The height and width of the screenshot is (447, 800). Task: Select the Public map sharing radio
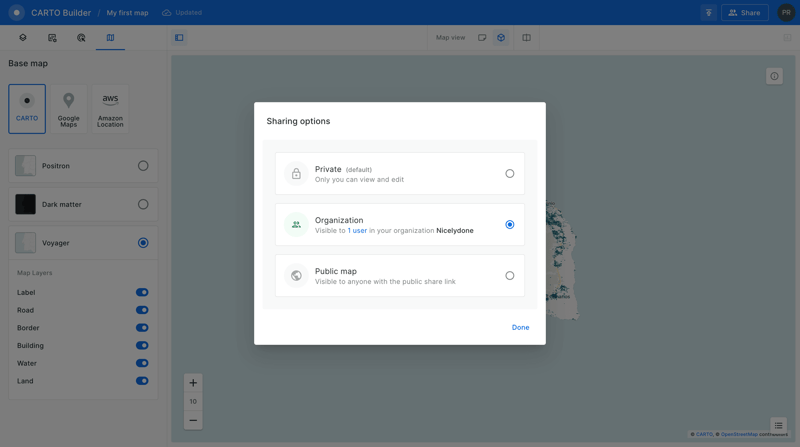[510, 276]
